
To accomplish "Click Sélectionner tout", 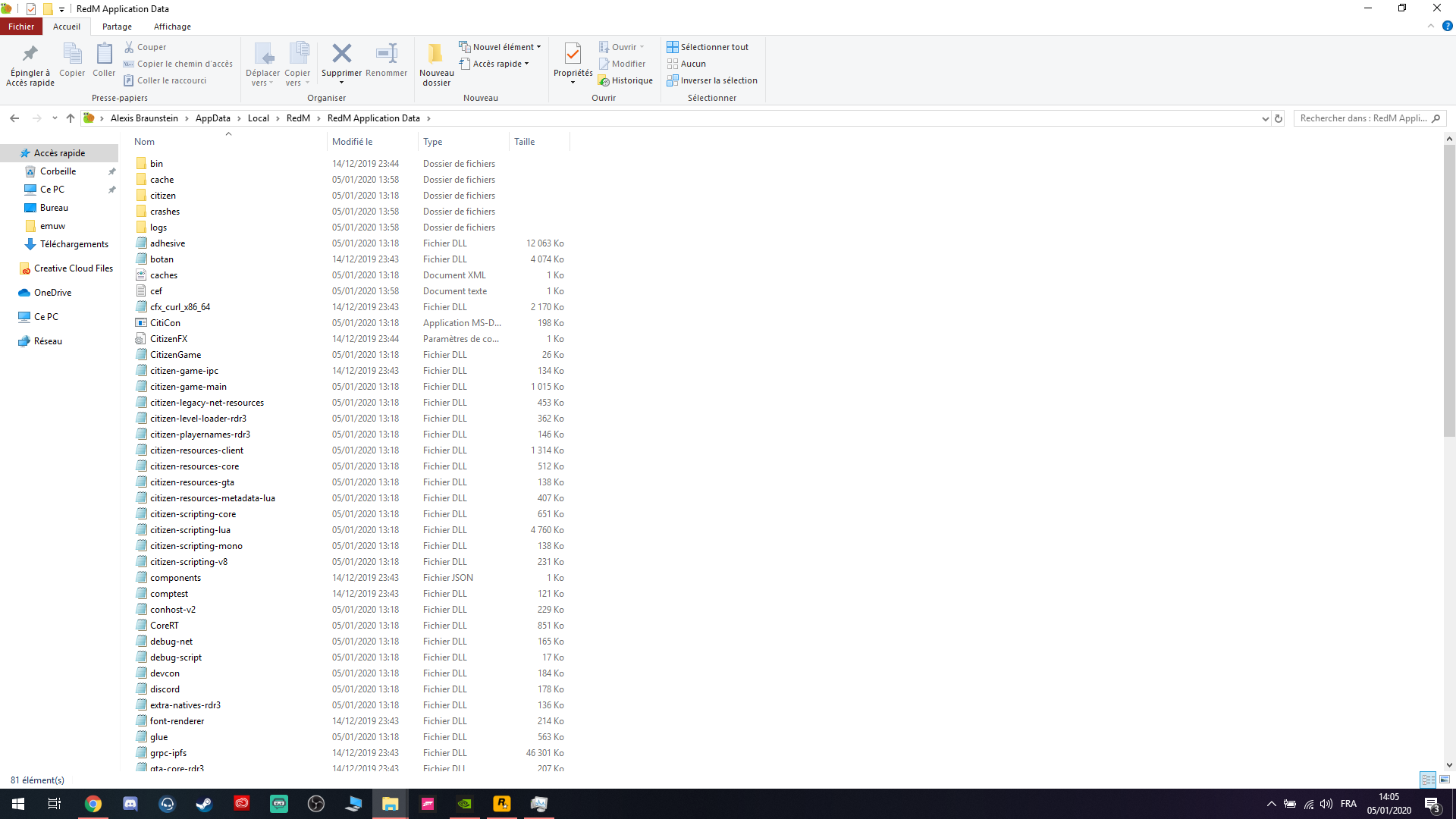I will coord(708,47).
